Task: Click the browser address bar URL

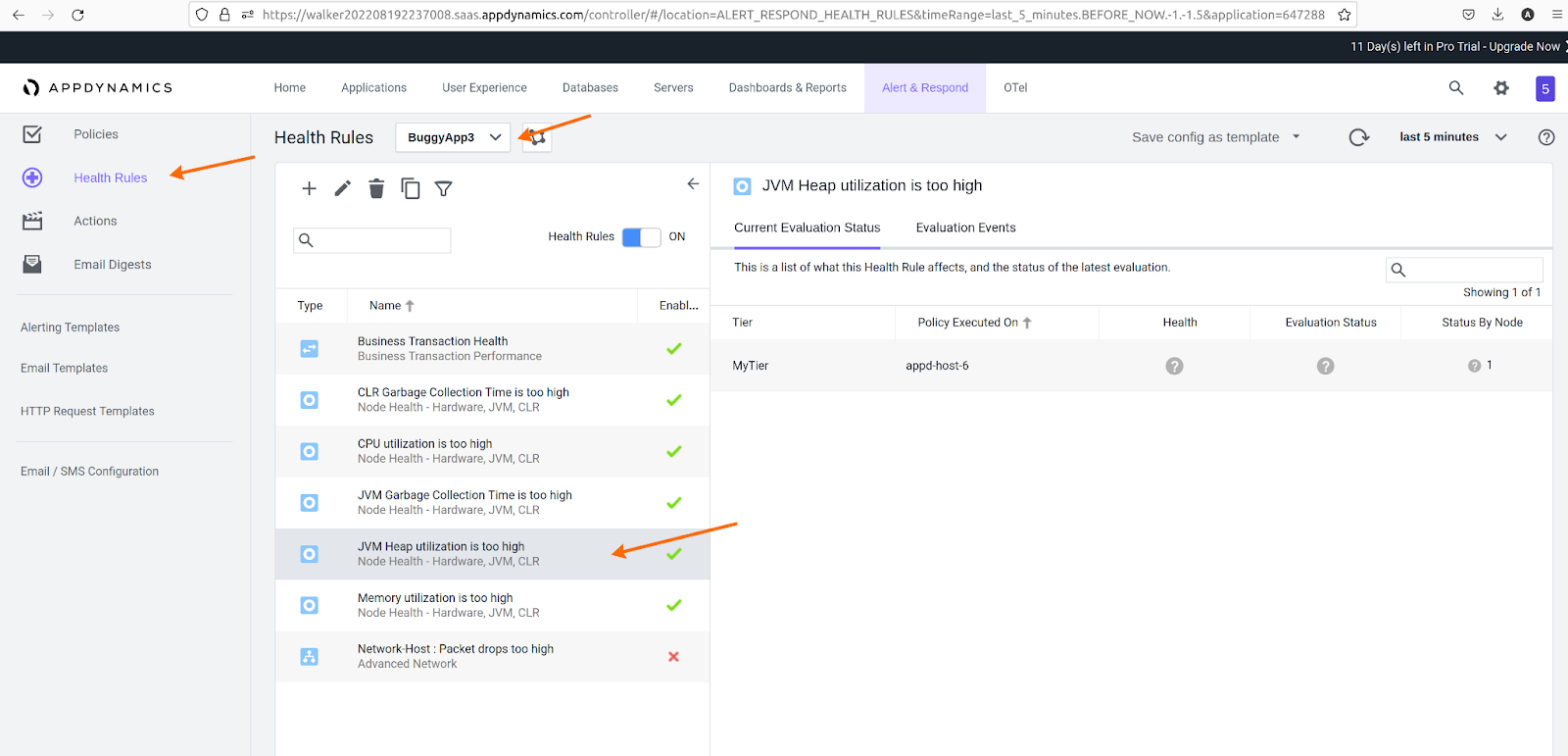Action: [794, 15]
